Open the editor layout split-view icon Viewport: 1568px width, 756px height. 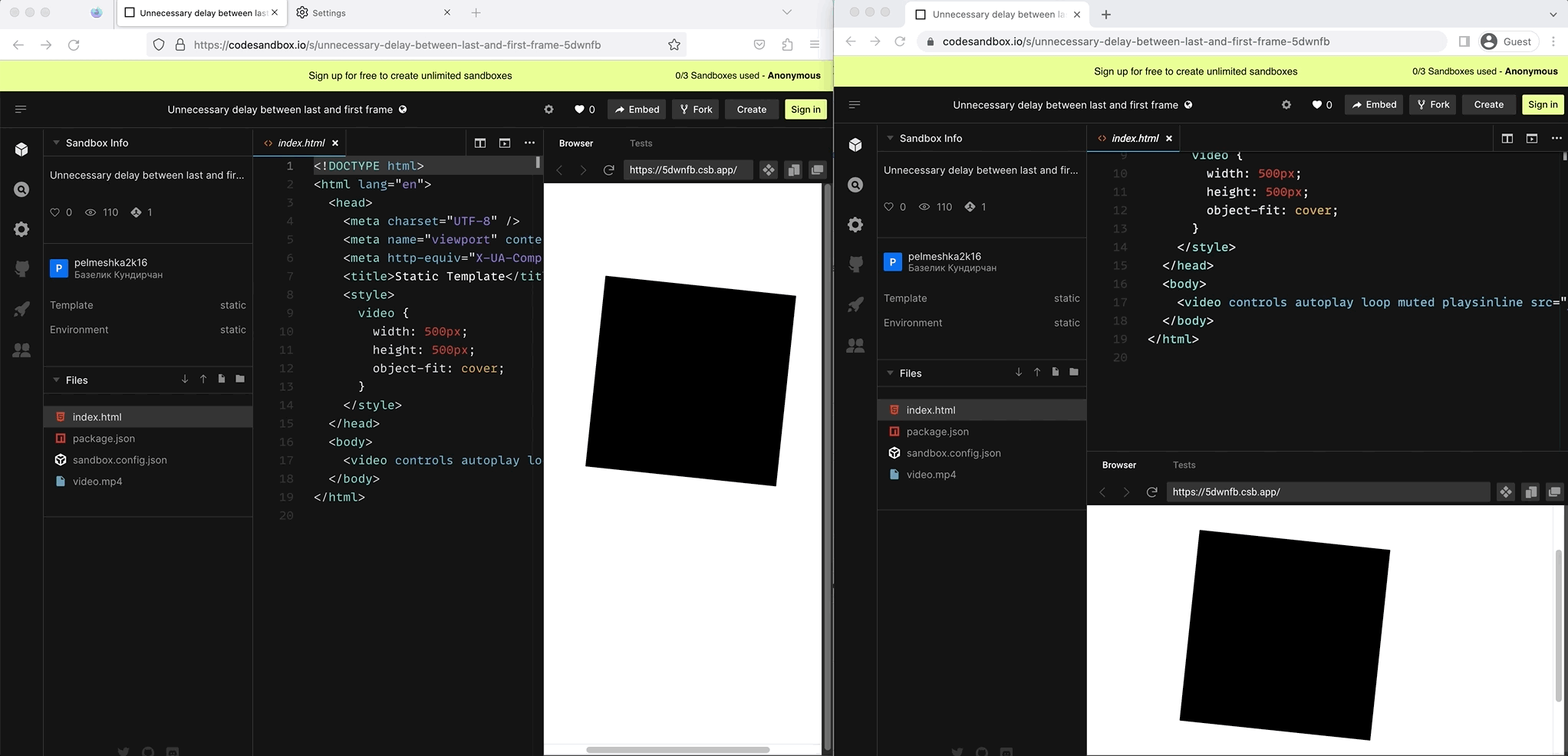[x=480, y=143]
